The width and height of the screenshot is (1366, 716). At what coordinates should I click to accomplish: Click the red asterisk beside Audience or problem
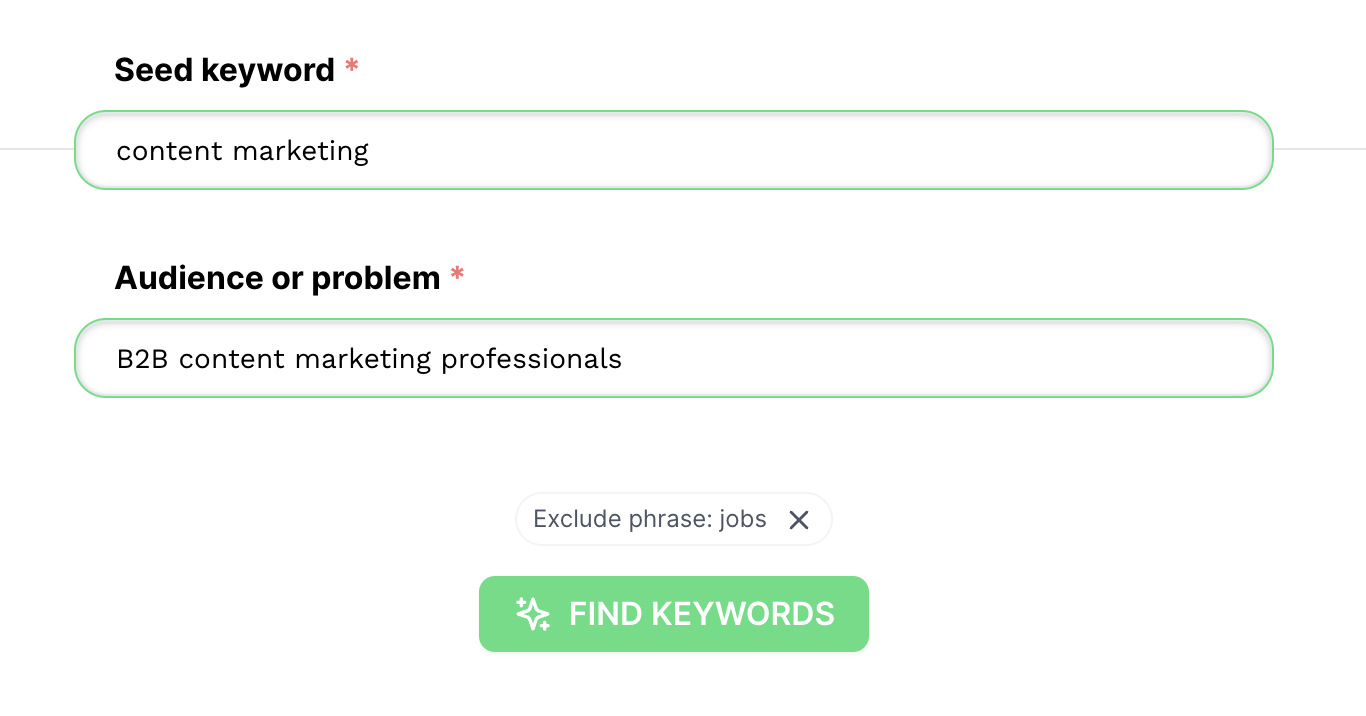point(457,274)
